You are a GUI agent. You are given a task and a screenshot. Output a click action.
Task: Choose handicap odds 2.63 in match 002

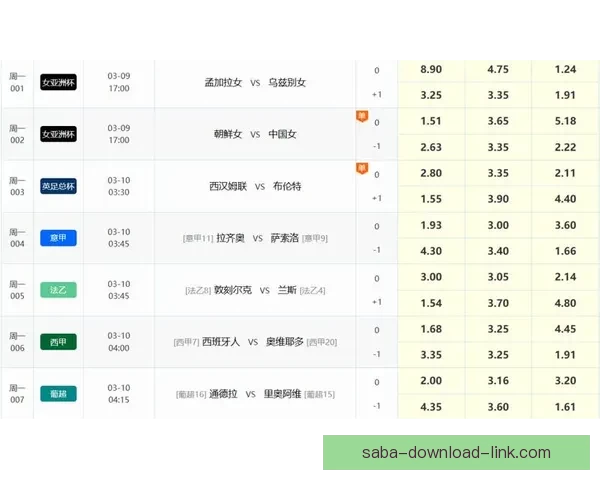point(431,147)
